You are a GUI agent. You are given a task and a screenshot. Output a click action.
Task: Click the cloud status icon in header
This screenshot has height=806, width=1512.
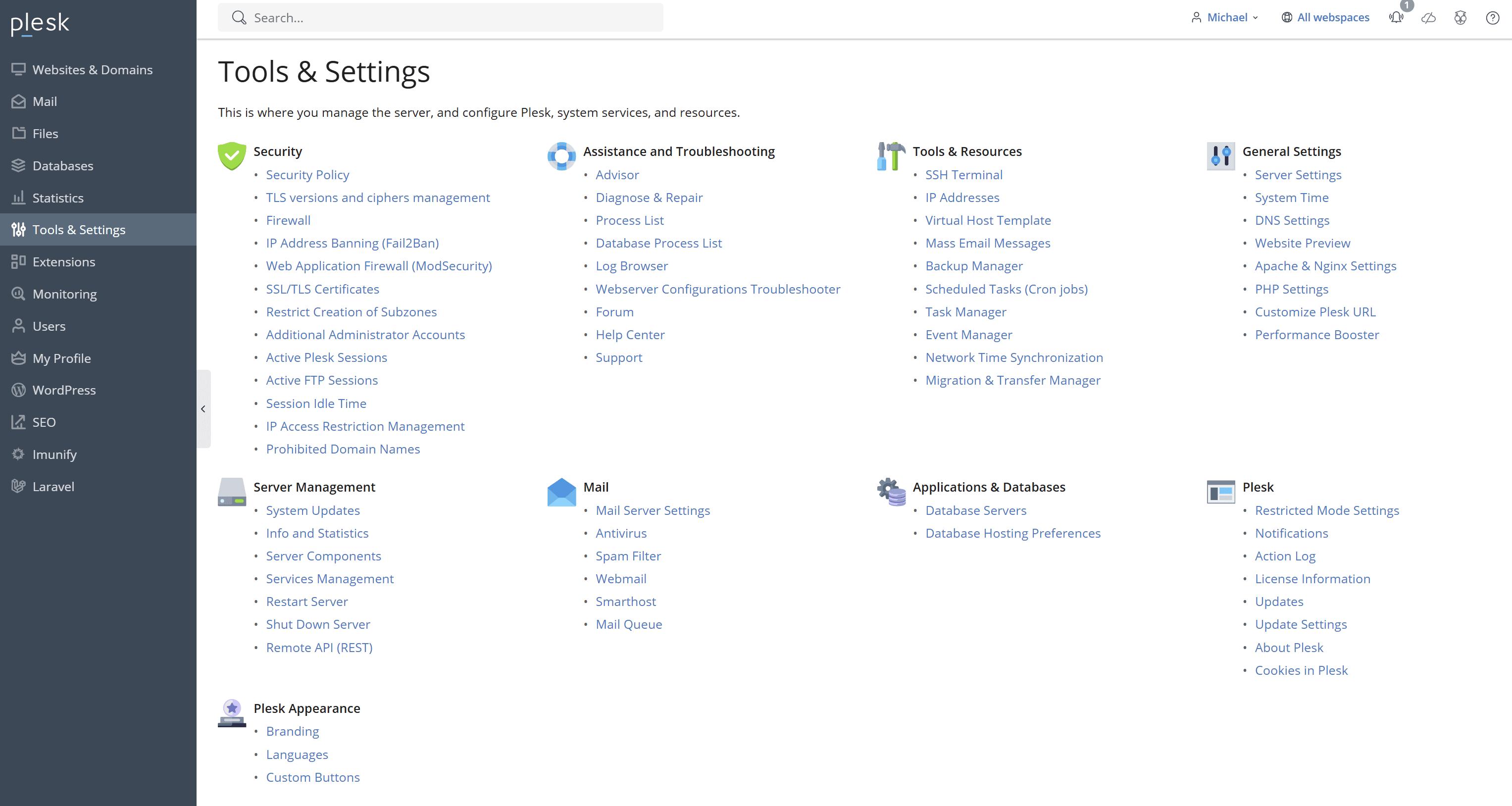pos(1429,18)
